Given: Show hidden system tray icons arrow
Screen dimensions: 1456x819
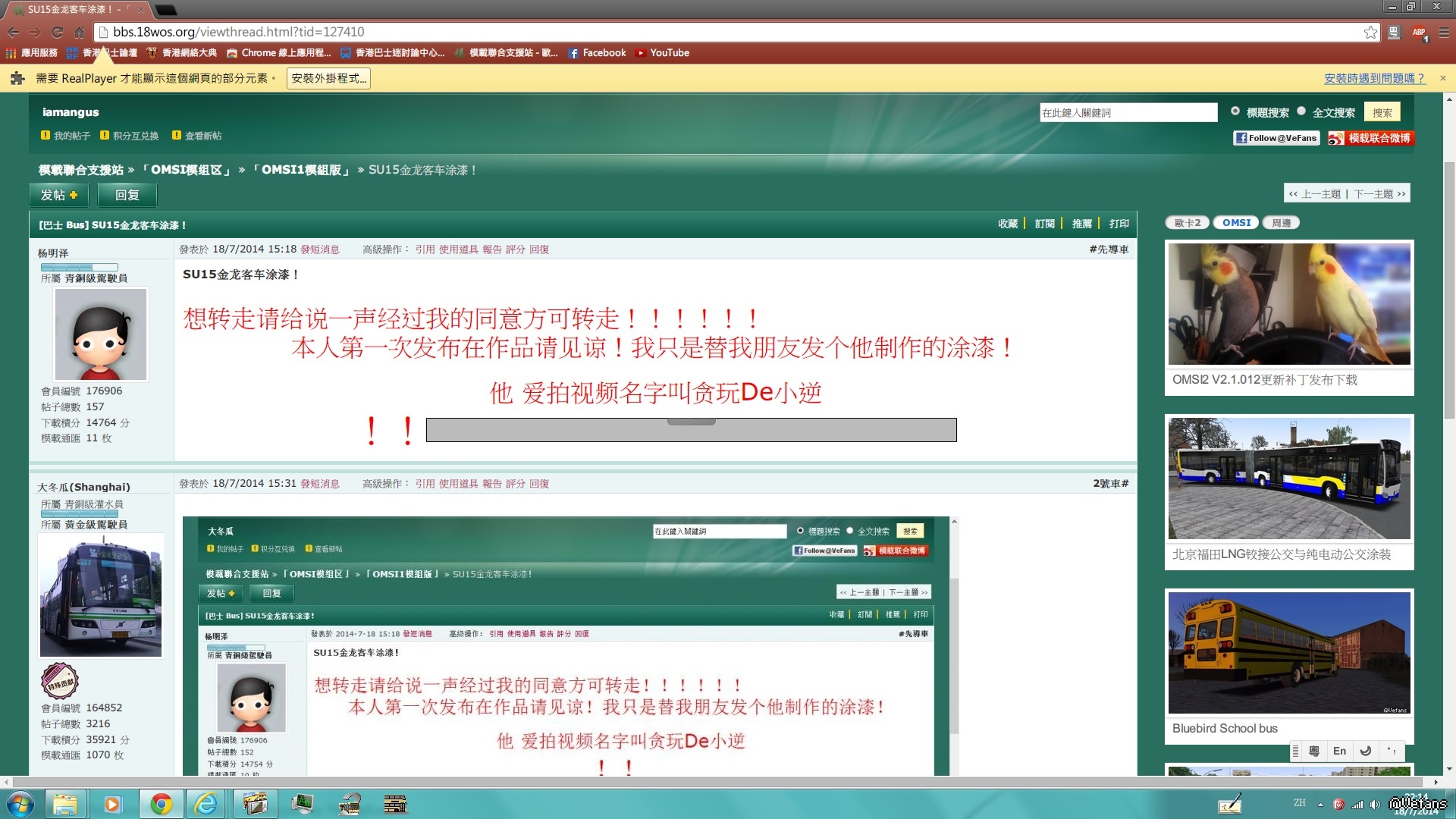Looking at the screenshot, I should (x=1320, y=805).
